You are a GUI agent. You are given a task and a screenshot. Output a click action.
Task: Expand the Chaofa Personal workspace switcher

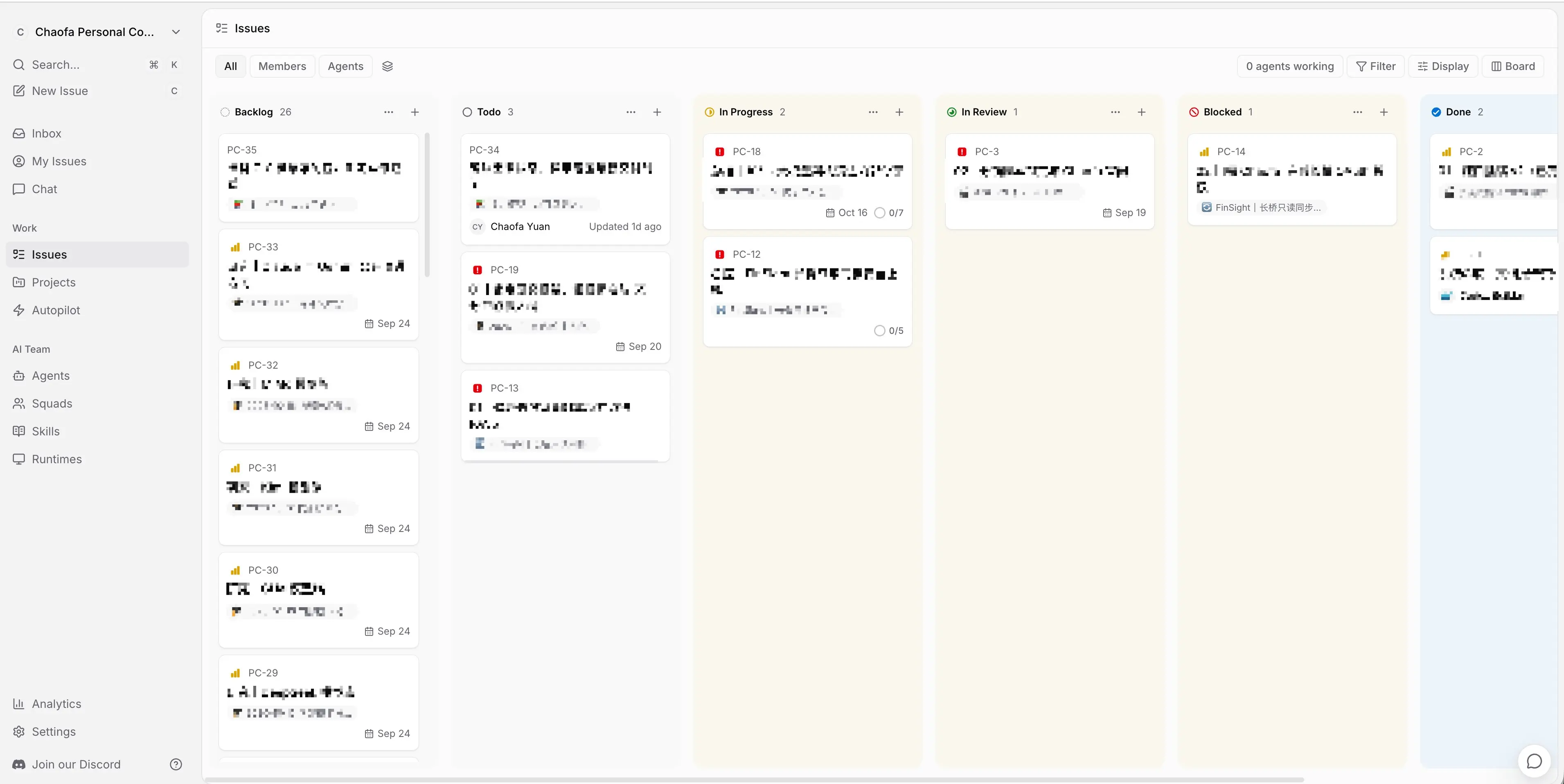click(x=97, y=32)
